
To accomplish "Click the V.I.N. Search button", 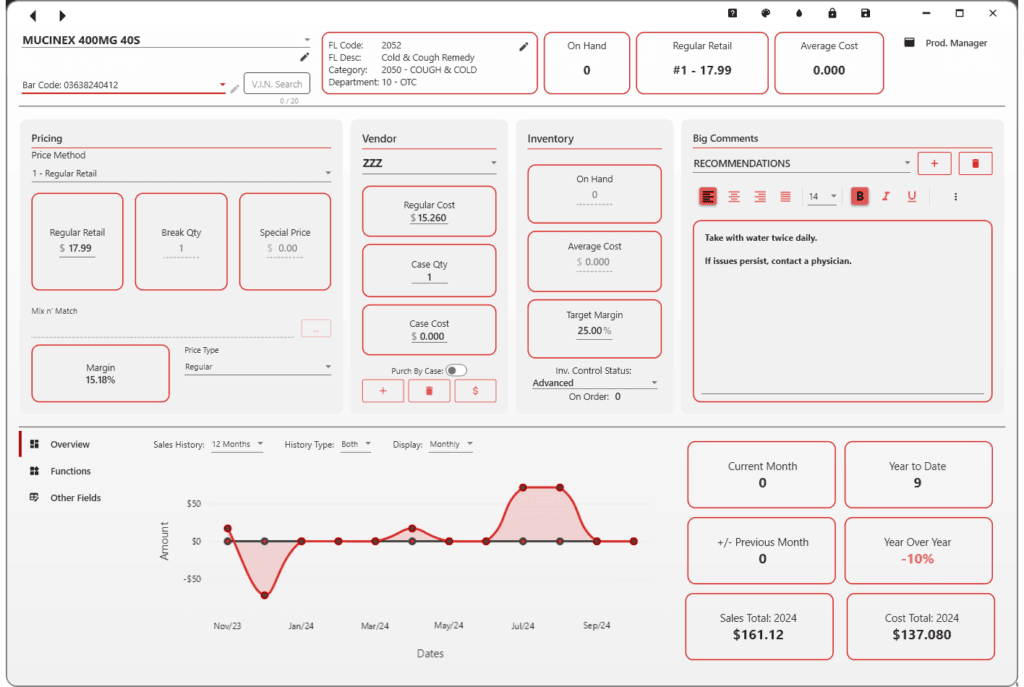I will coord(277,84).
